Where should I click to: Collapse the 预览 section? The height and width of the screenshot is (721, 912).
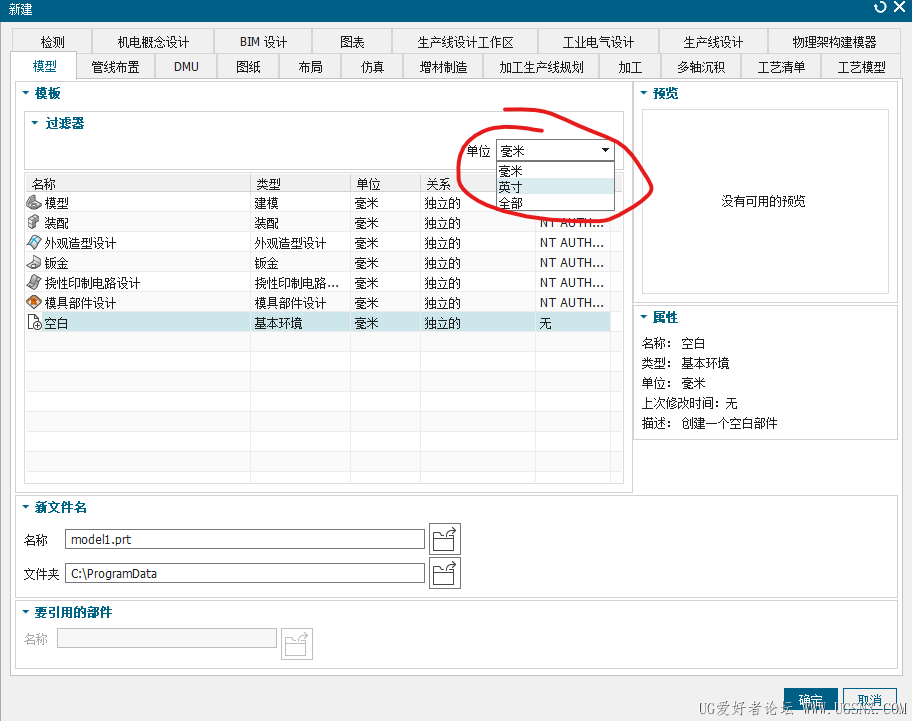pyautogui.click(x=644, y=93)
